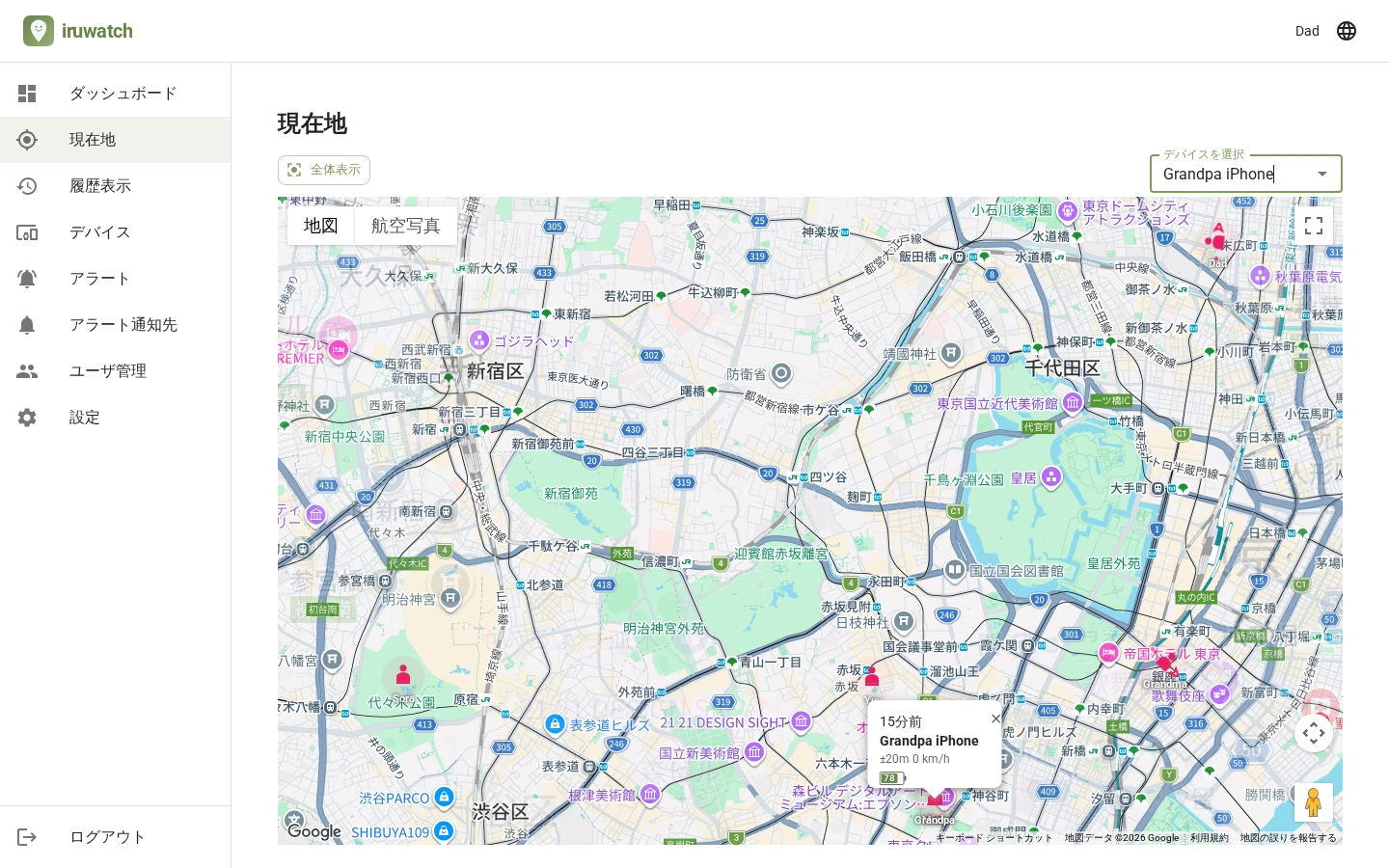The image size is (1389, 868).
Task: Click the battery 78 indicator in popup
Action: pos(892,777)
